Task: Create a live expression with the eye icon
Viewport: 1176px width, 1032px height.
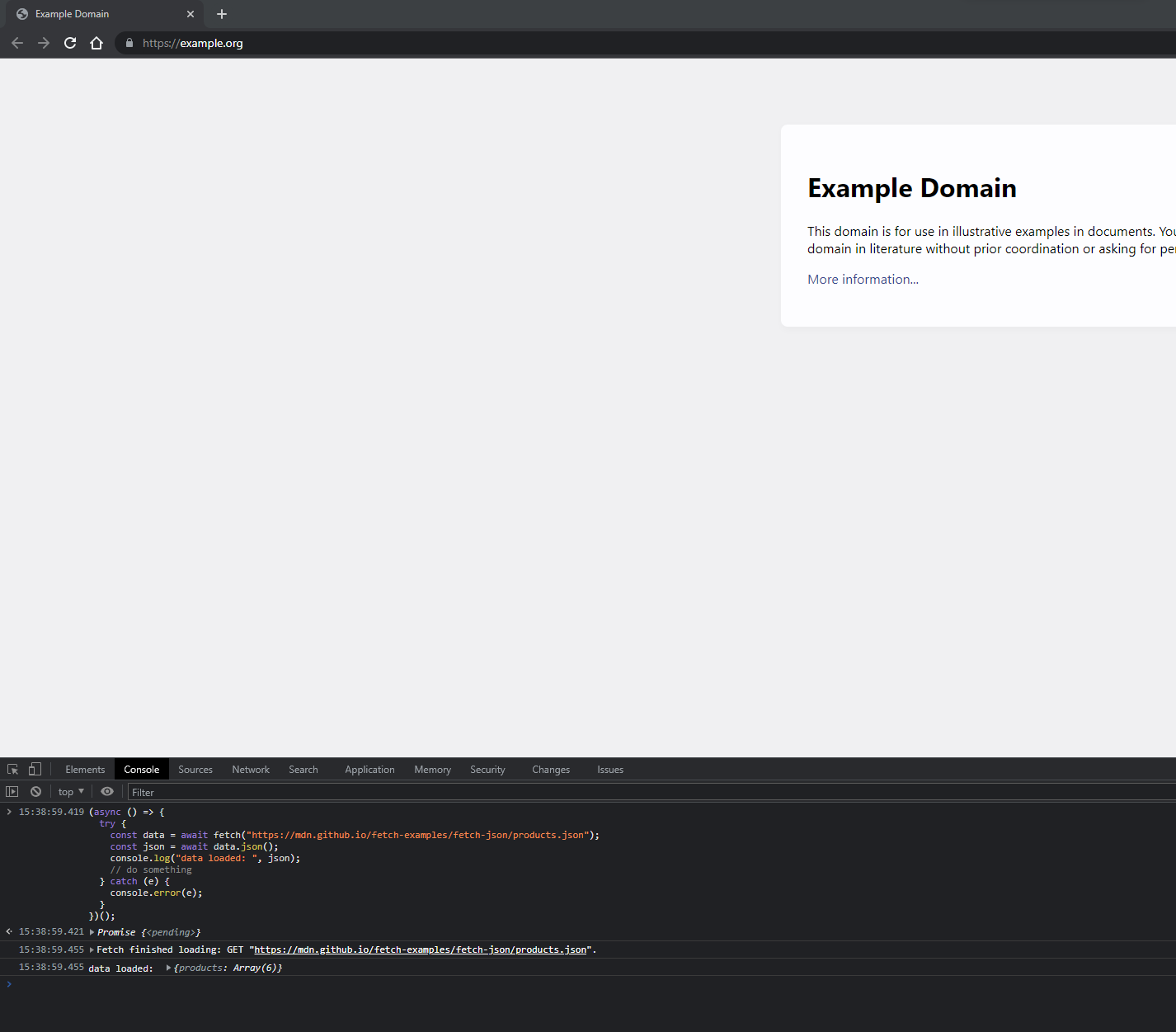Action: point(107,791)
